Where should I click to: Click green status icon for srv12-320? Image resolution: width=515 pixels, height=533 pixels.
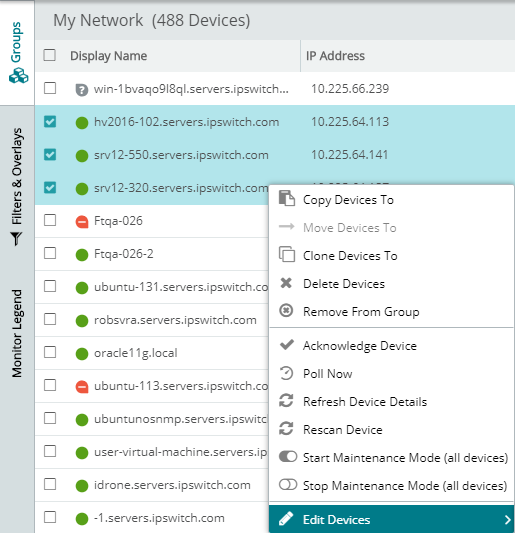(x=82, y=189)
